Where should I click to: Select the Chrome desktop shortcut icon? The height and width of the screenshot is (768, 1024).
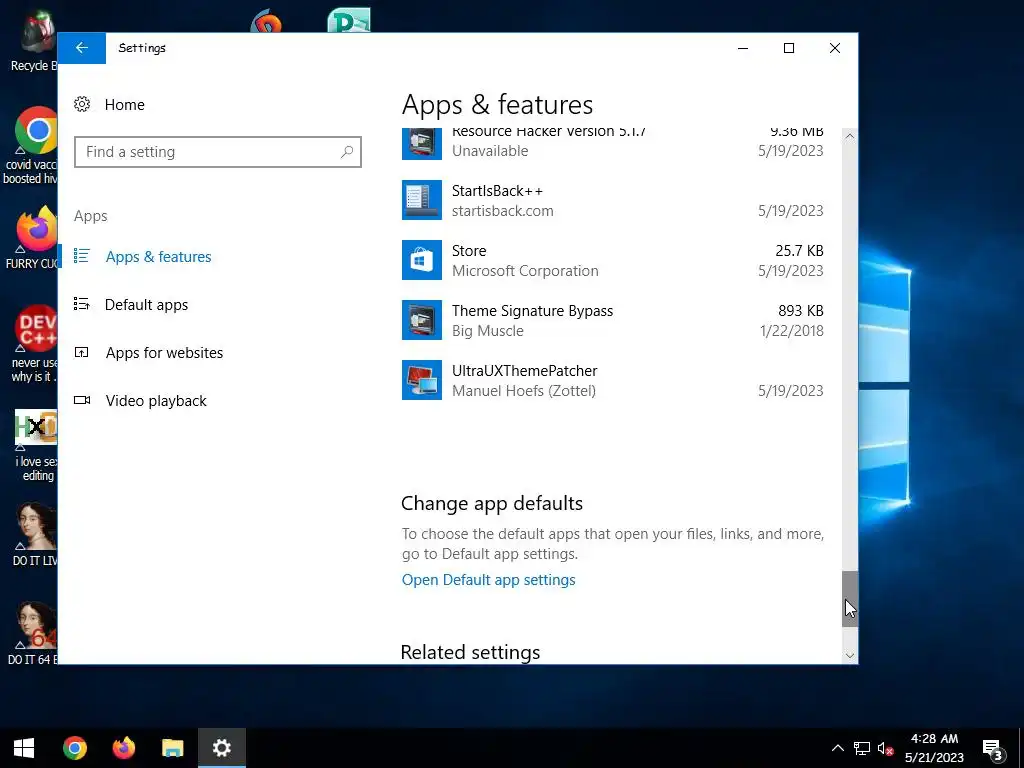36,131
